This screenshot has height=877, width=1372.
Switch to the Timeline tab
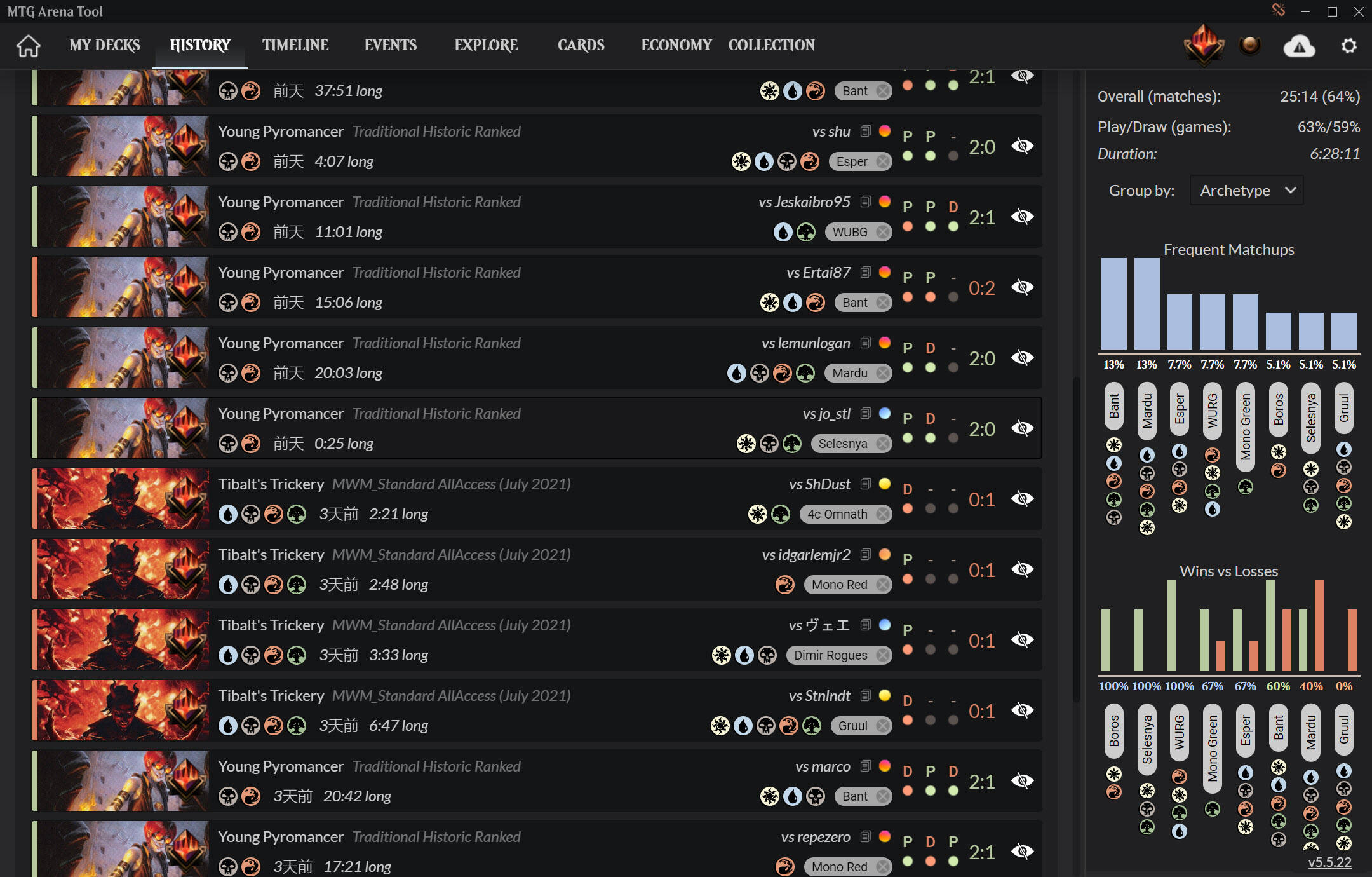click(295, 45)
